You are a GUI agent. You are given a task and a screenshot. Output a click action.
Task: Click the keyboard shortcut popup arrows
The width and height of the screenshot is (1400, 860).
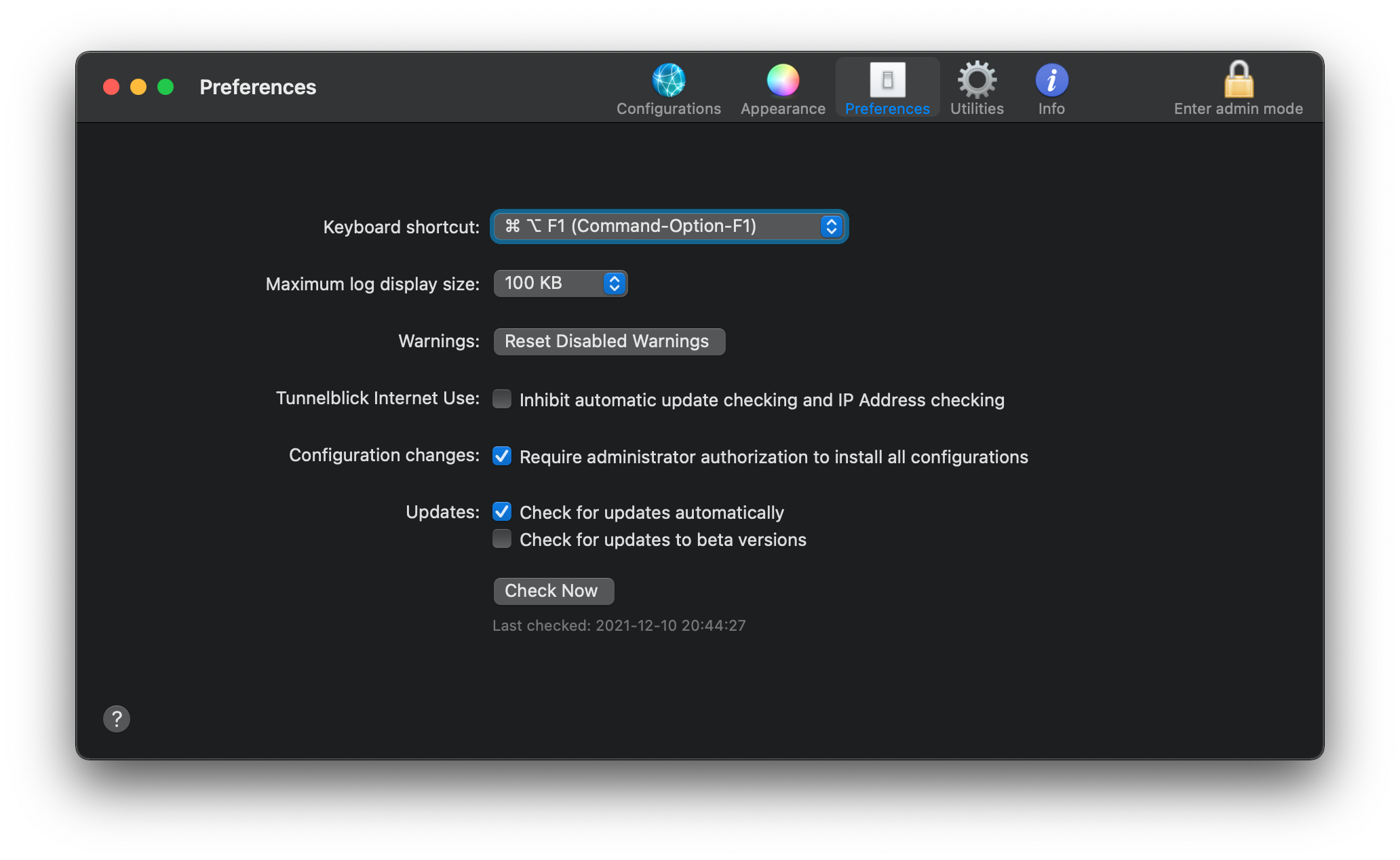tap(831, 227)
